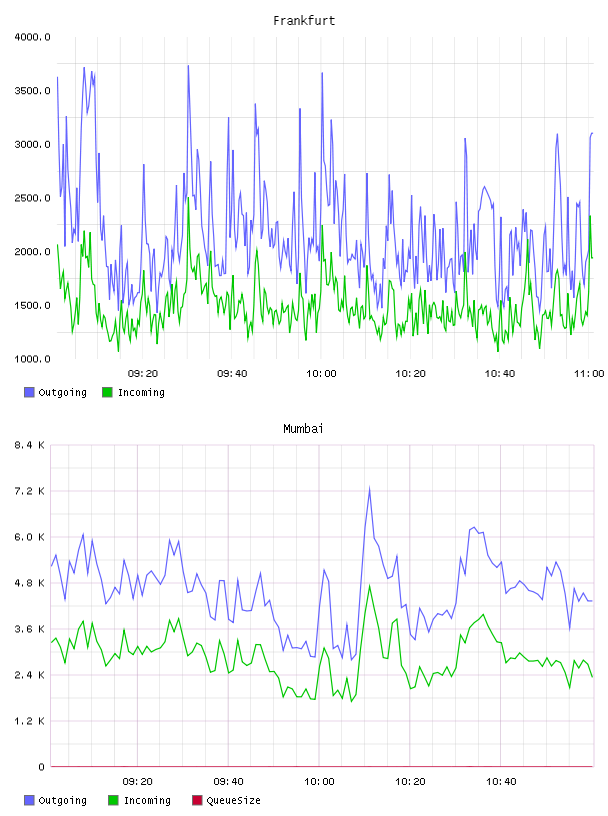Image resolution: width=608 pixels, height=816 pixels.
Task: Select the Outgoing legend label under Frankfurt
Action: tap(62, 393)
